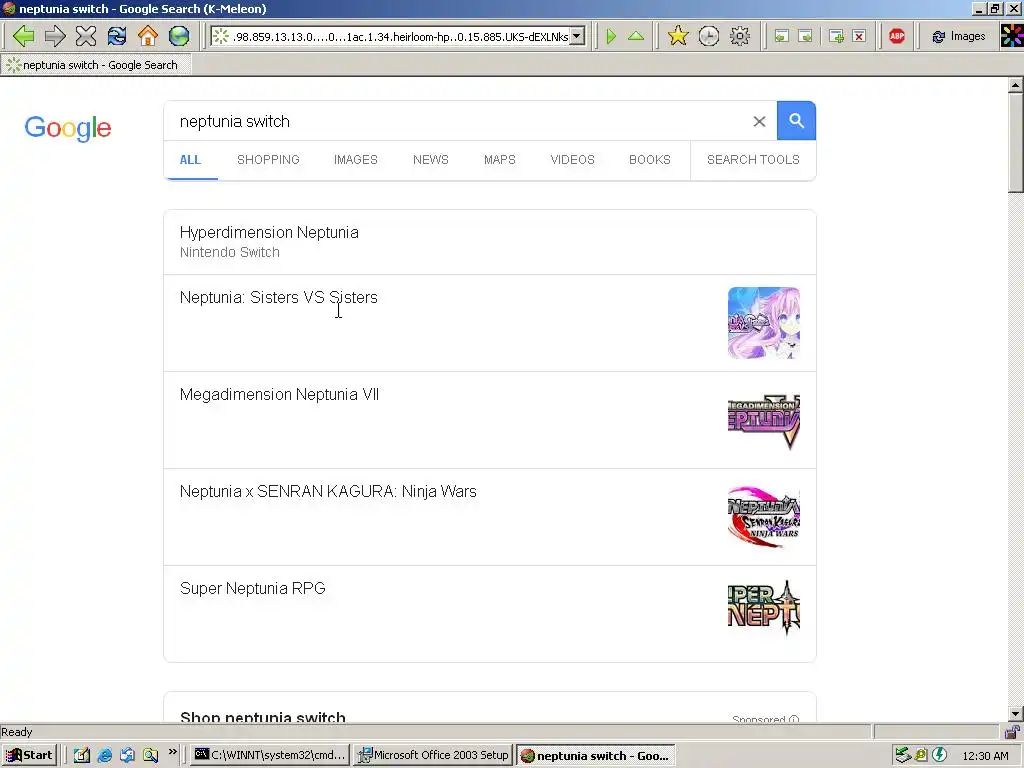Click the K-Meleon throbber icon at far right

(1012, 36)
